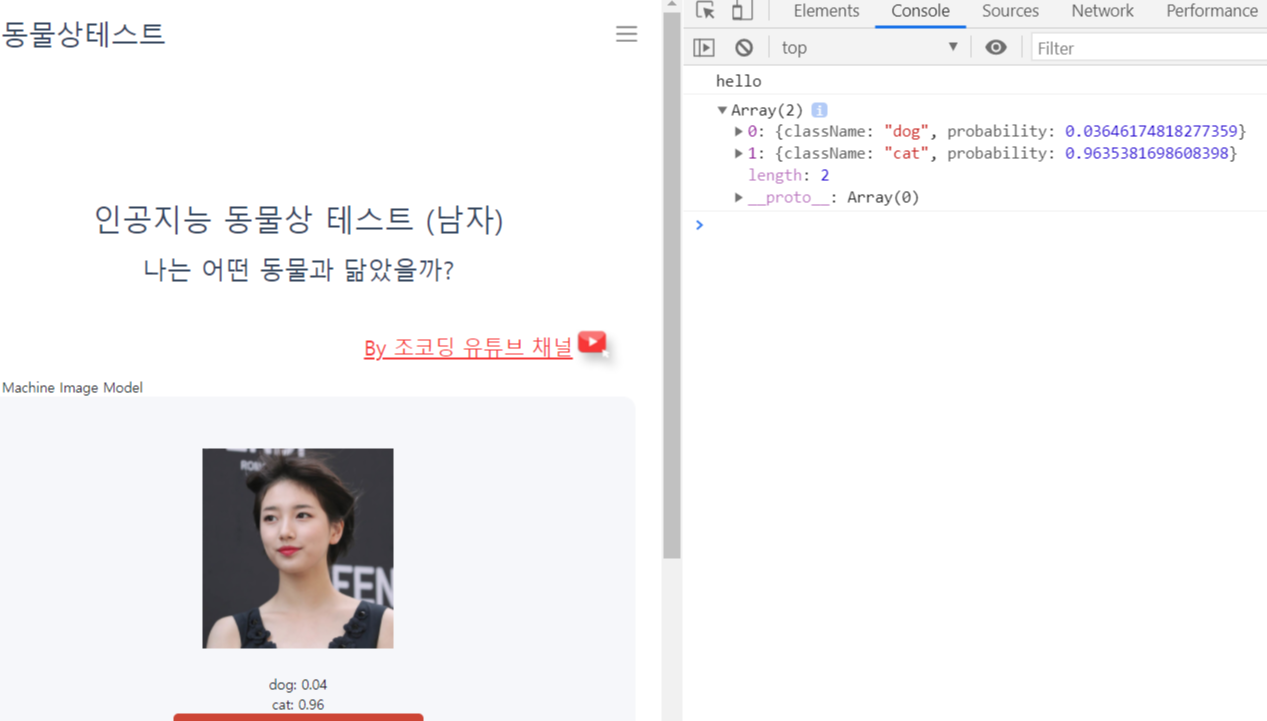1267x721 pixels.
Task: Toggle the device toolbar icon
Action: (741, 11)
